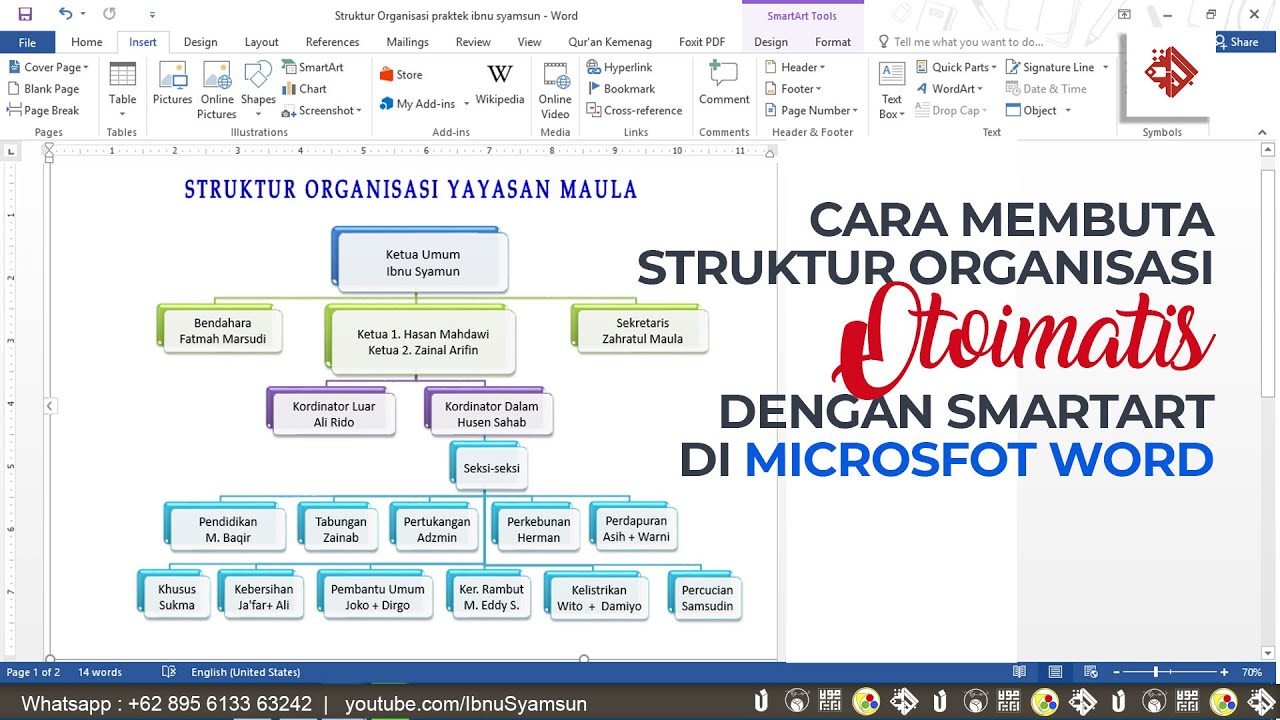This screenshot has height=720, width=1280.
Task: Click the vertical scrollbar up arrow
Action: (1269, 149)
